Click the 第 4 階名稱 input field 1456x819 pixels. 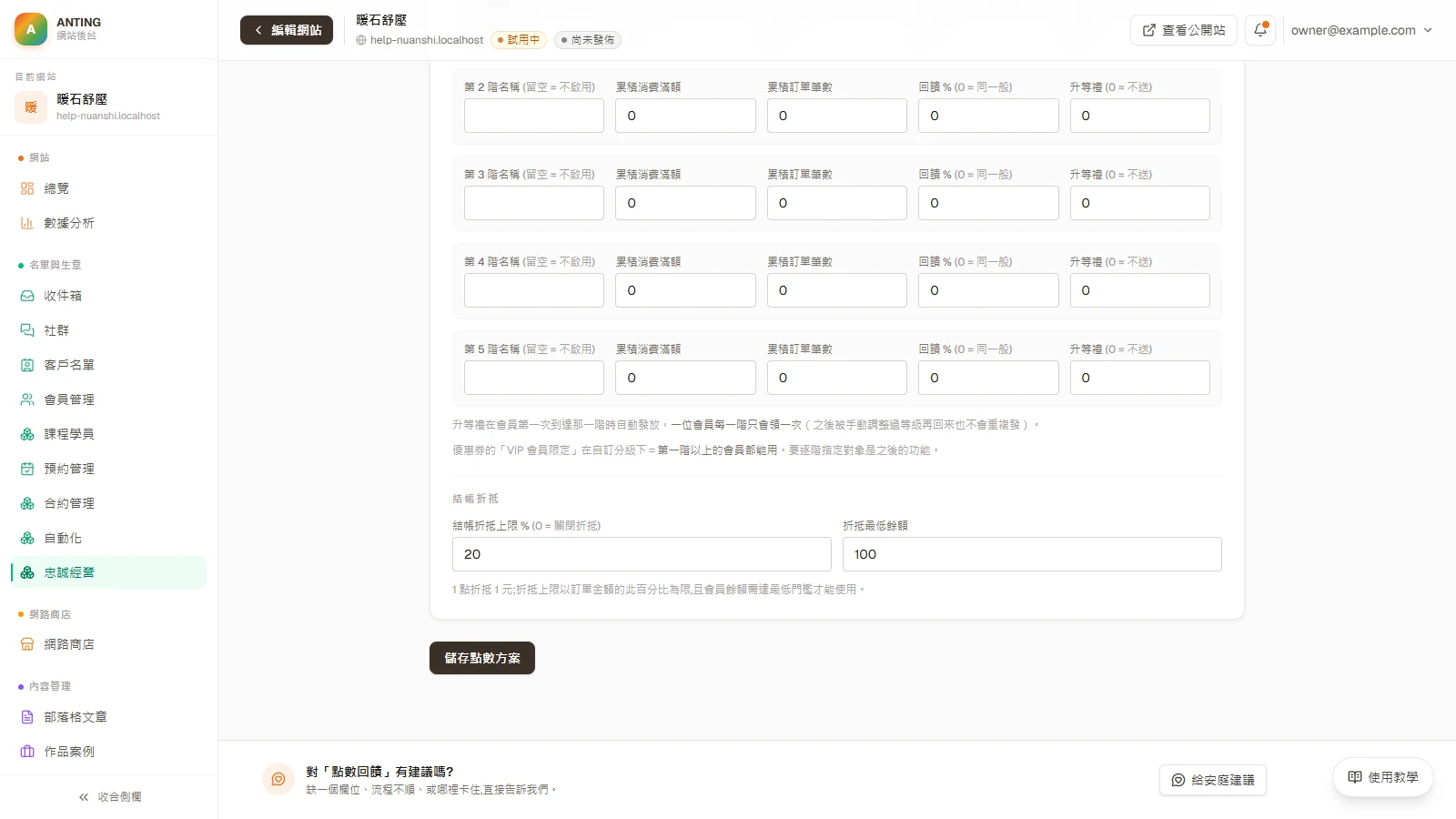point(534,290)
